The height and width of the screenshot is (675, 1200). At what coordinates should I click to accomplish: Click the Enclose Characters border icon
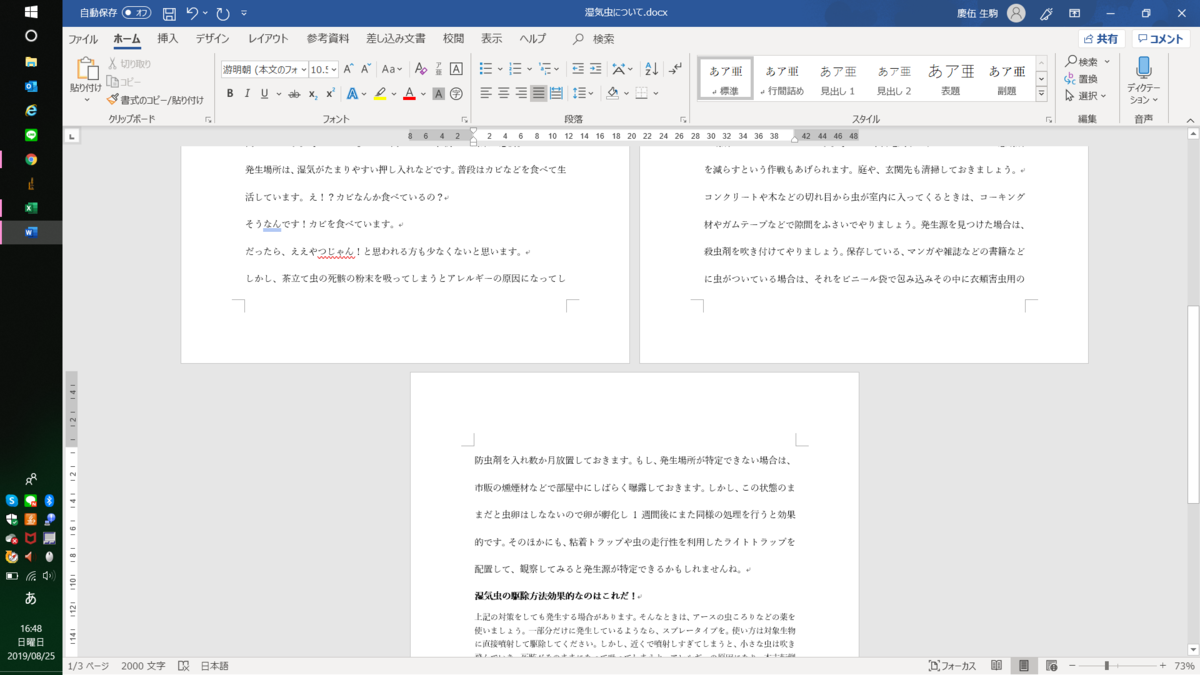pos(456,69)
